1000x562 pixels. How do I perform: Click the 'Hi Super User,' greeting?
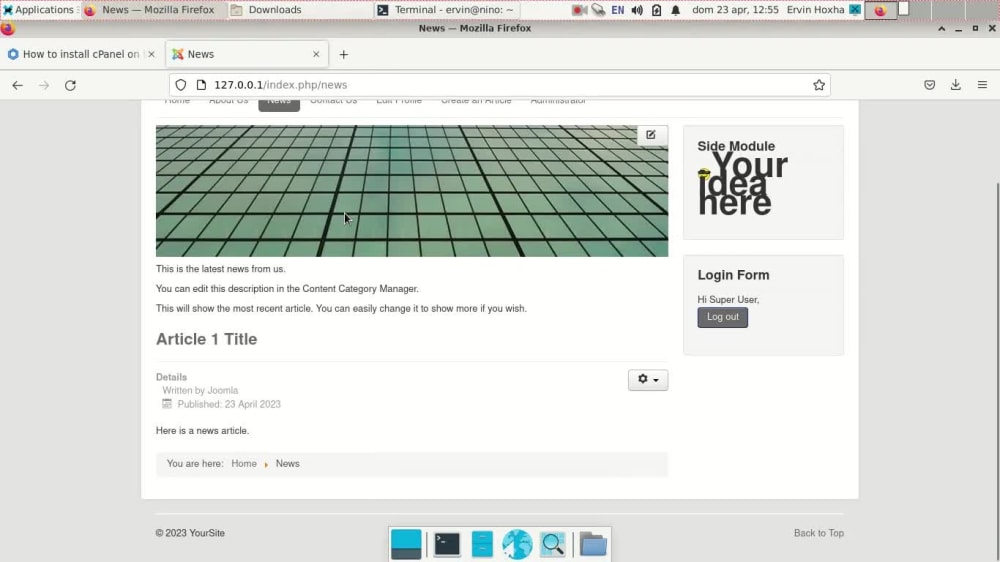728,299
